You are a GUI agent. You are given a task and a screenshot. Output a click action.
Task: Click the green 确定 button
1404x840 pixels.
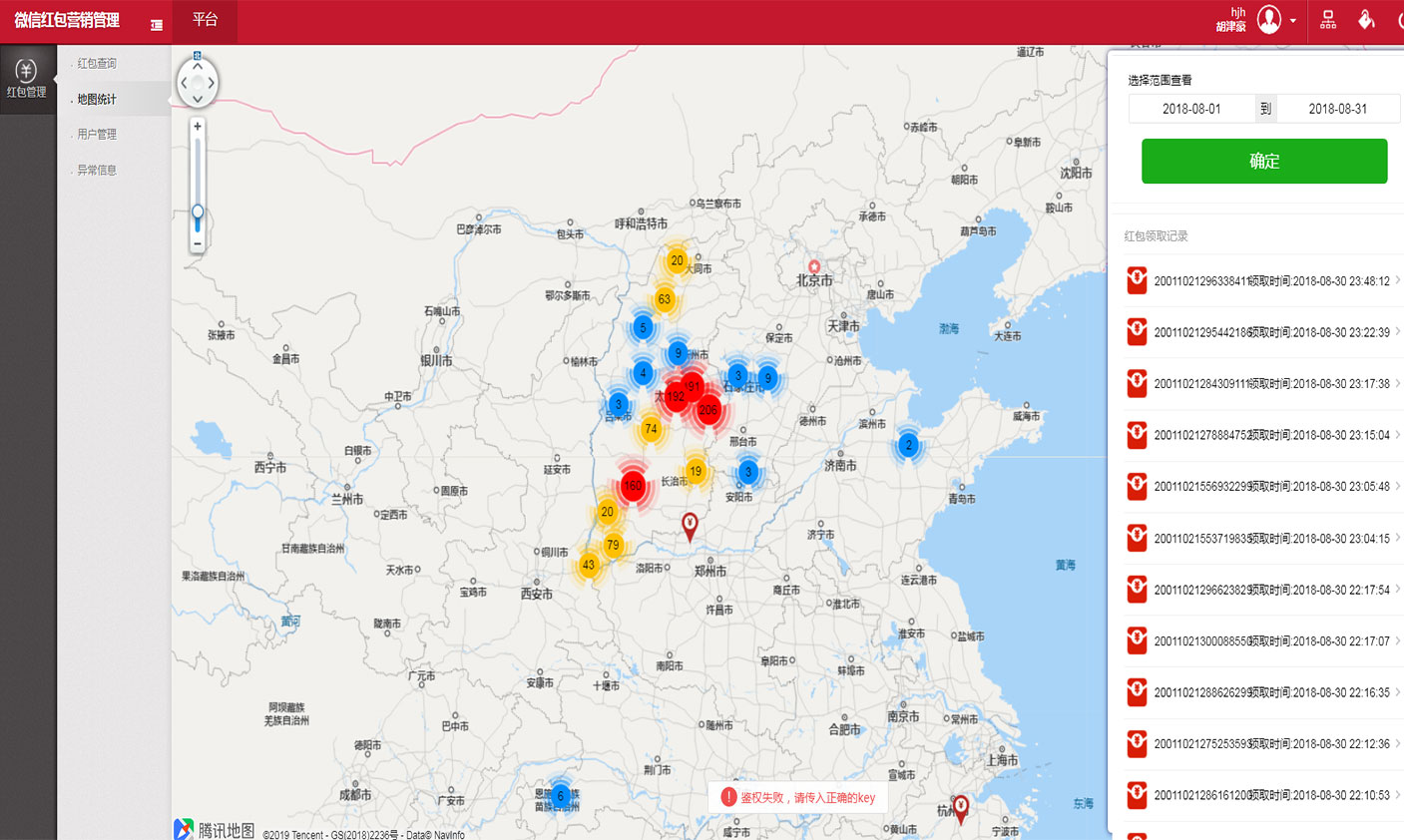tap(1263, 161)
